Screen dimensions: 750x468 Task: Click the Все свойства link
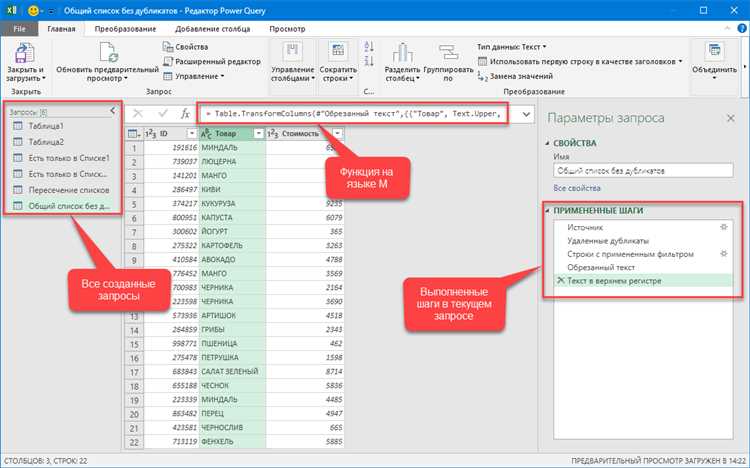(577, 188)
